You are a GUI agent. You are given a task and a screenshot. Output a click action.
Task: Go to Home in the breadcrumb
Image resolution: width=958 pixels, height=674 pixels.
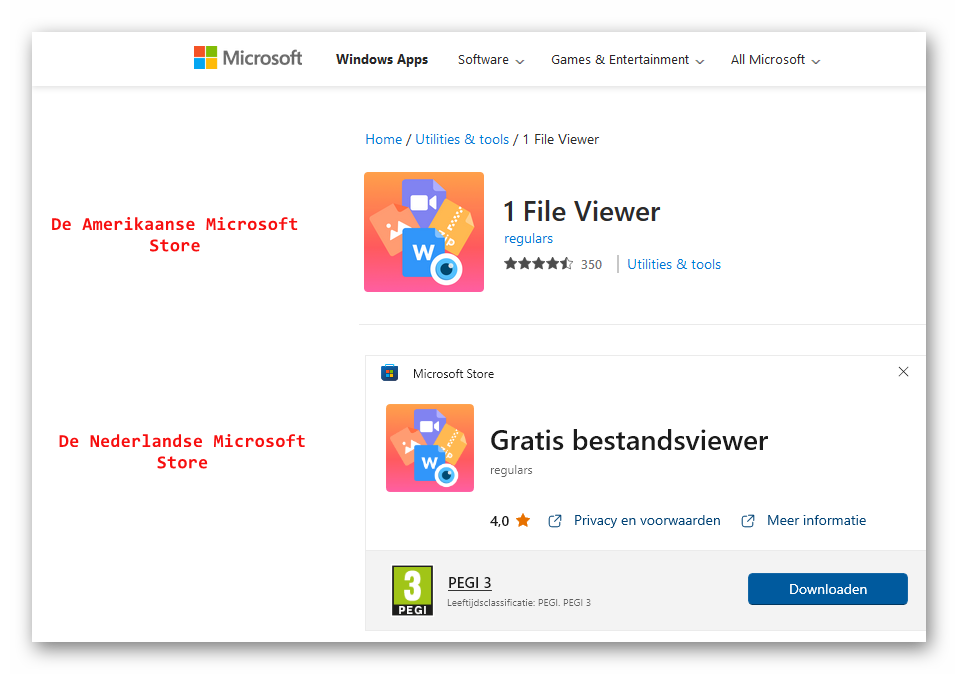383,140
